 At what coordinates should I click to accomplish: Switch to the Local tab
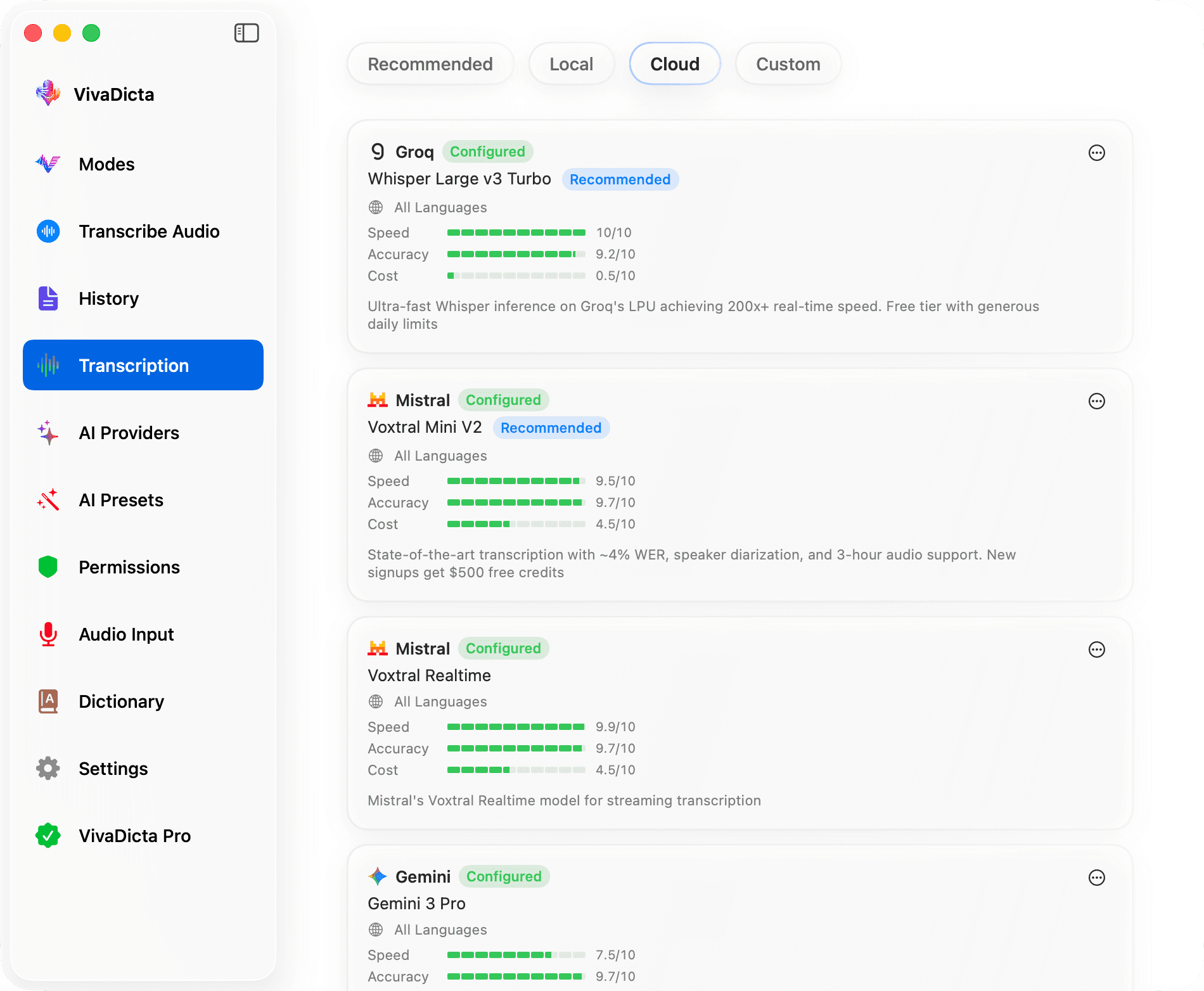pos(571,63)
